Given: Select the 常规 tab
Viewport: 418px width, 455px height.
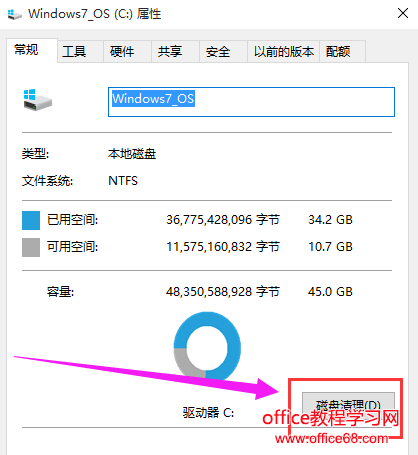Looking at the screenshot, I should 32,50.
